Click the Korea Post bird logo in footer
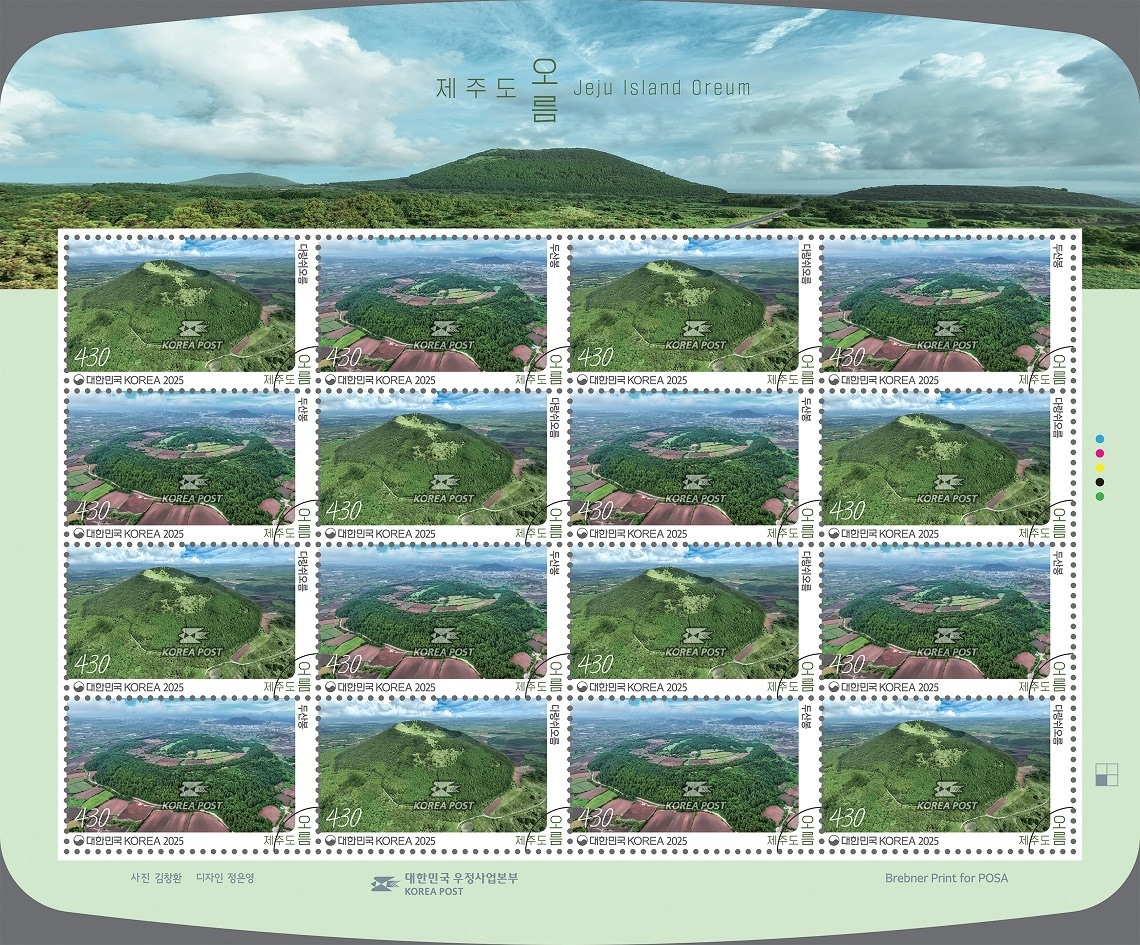1140x945 pixels. (x=384, y=883)
